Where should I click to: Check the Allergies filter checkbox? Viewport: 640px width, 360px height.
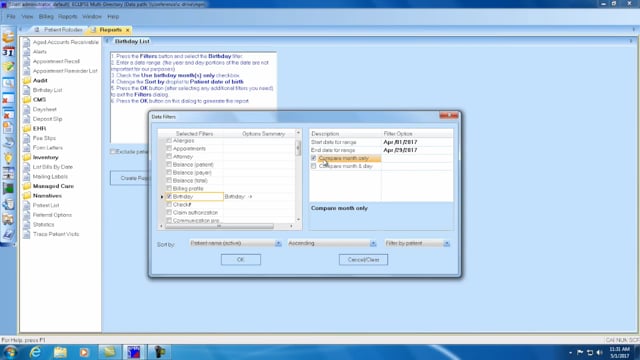click(x=169, y=141)
